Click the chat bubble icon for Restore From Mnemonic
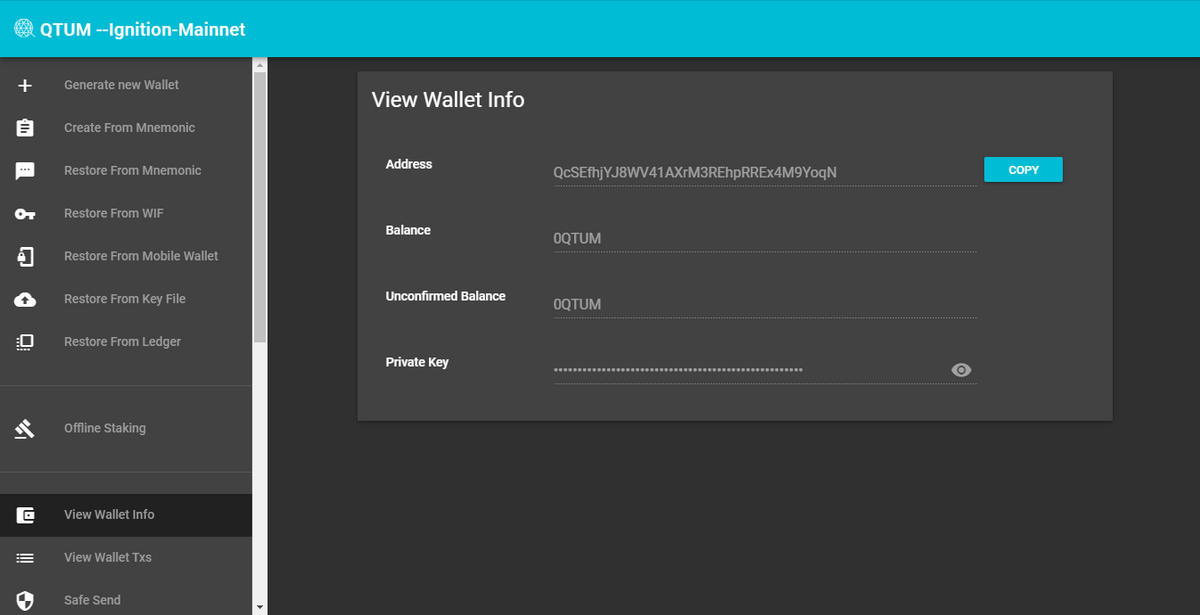This screenshot has height=615, width=1200. (25, 171)
